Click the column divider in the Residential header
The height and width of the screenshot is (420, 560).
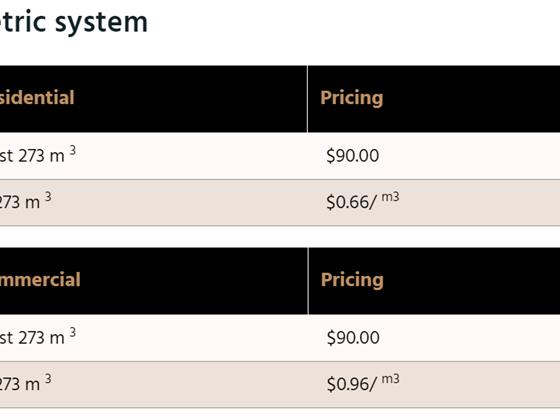pos(307,99)
